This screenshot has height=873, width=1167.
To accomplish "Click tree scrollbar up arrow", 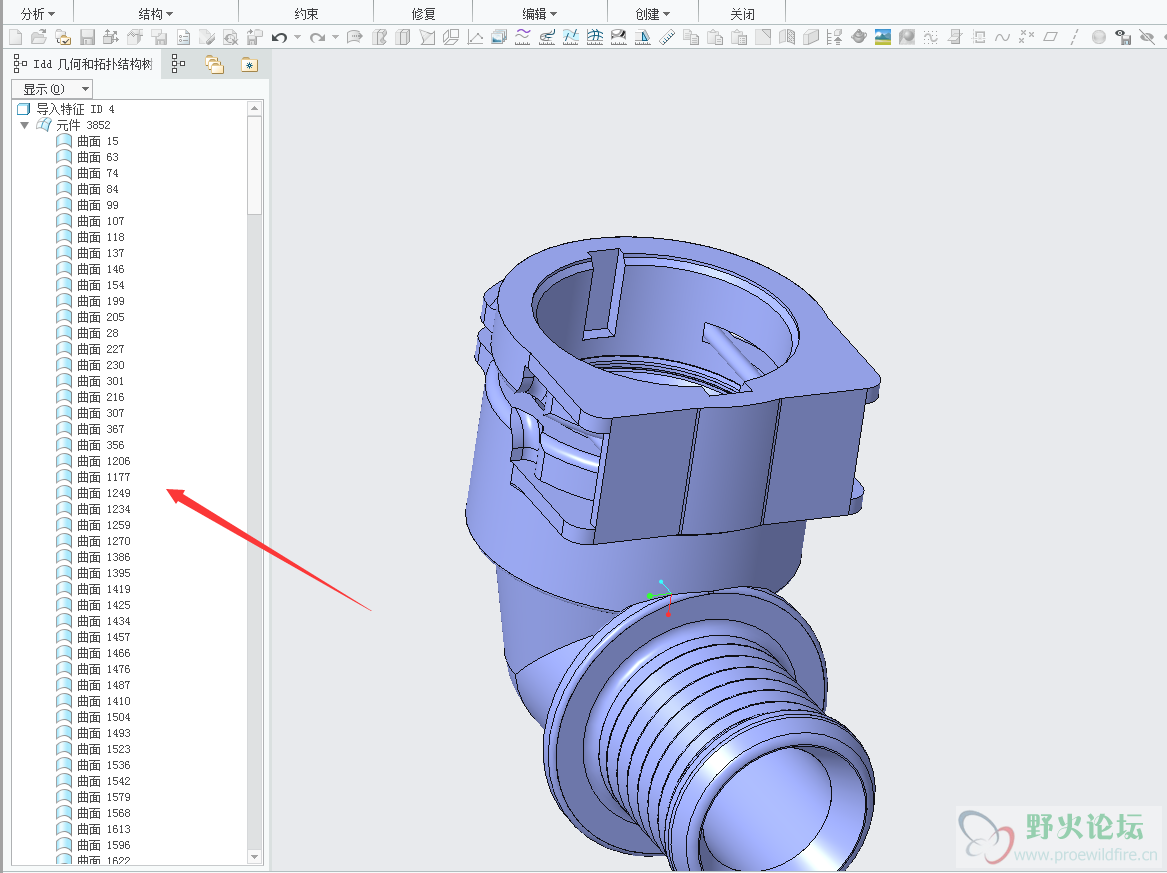I will point(255,109).
